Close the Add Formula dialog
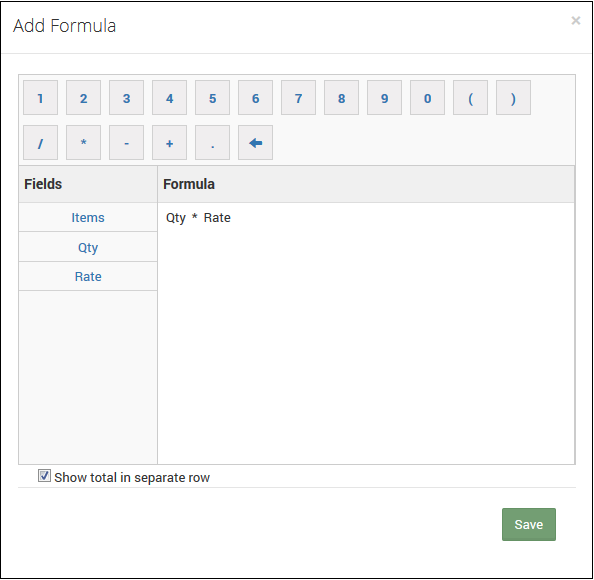The image size is (594, 580). [x=576, y=20]
